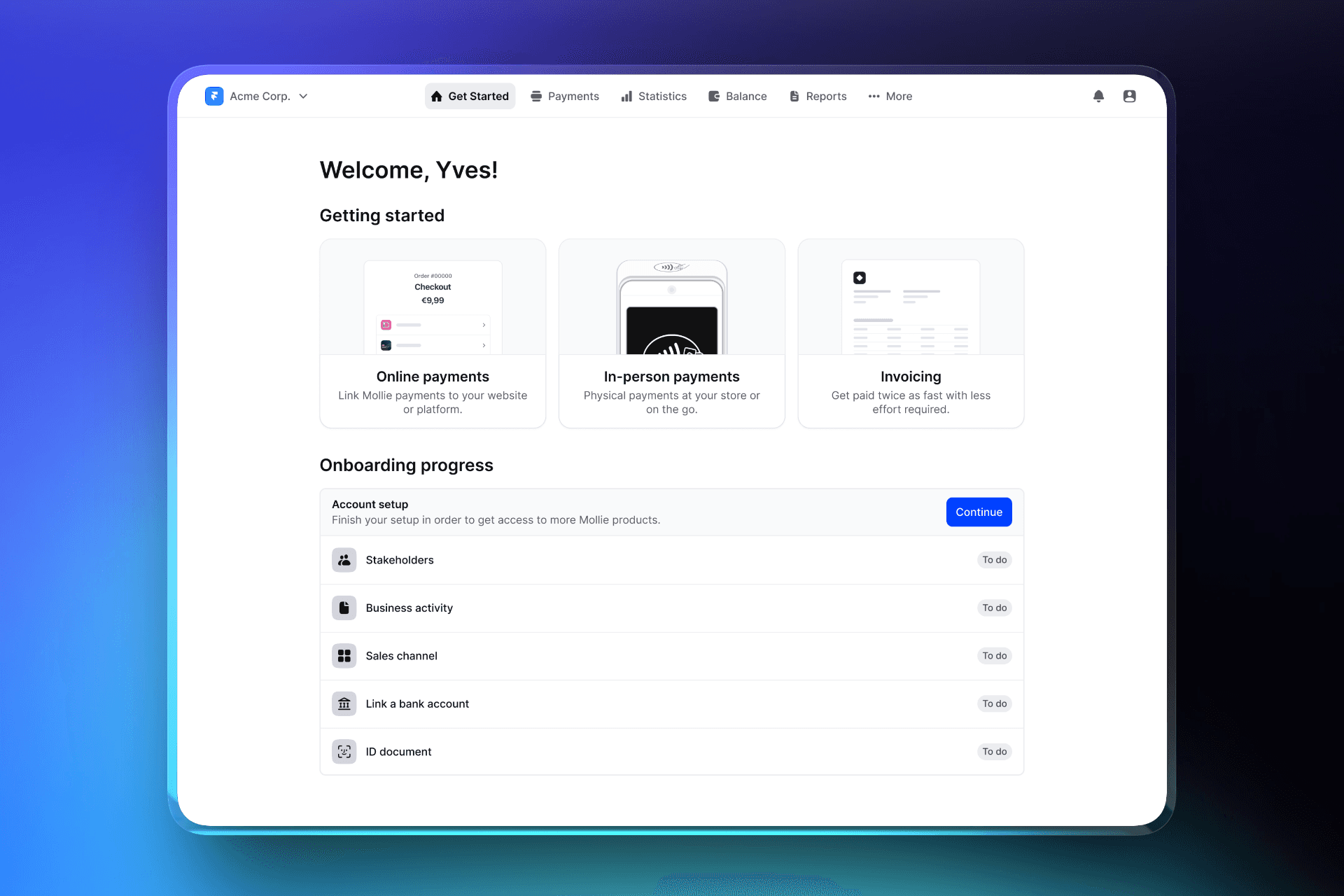1344x896 pixels.
Task: Choose the In-person payments card
Action: (x=671, y=333)
